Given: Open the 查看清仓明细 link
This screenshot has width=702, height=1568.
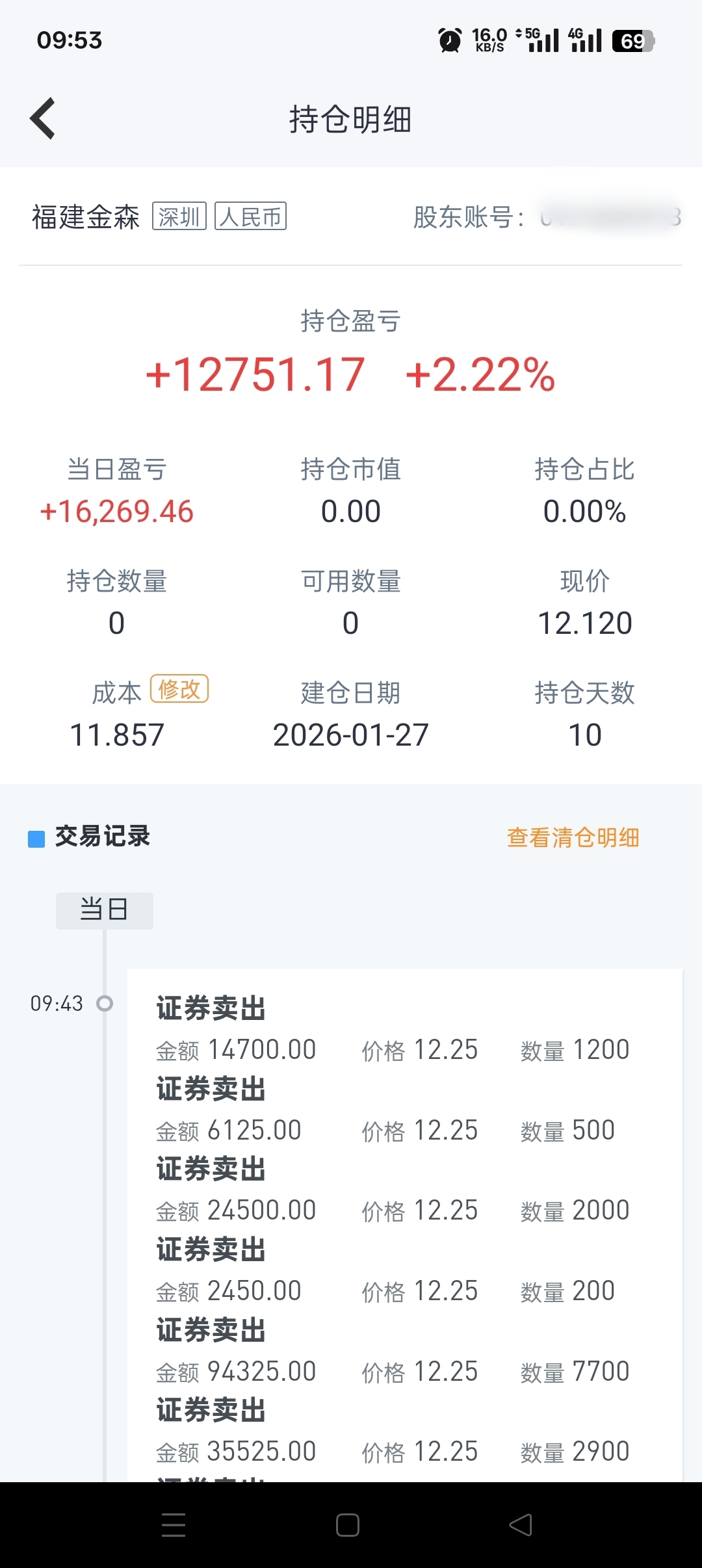Looking at the screenshot, I should click(x=573, y=837).
